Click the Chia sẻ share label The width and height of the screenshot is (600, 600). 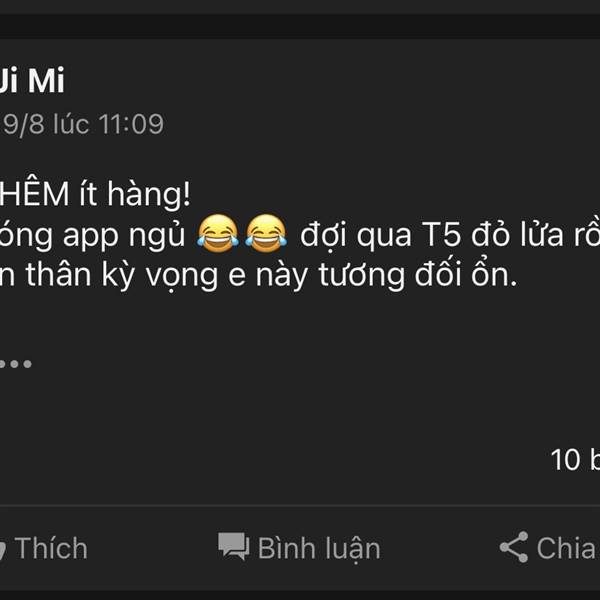click(568, 548)
